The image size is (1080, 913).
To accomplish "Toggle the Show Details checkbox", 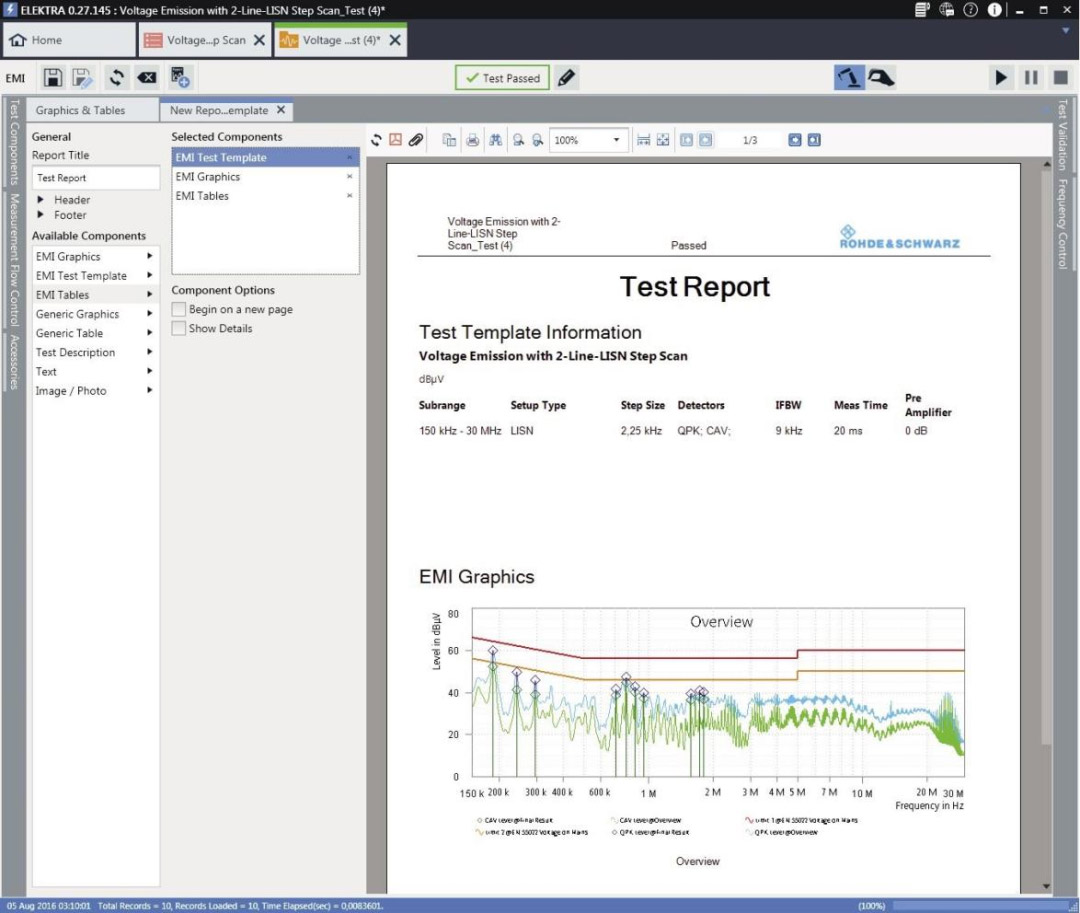I will [179, 329].
